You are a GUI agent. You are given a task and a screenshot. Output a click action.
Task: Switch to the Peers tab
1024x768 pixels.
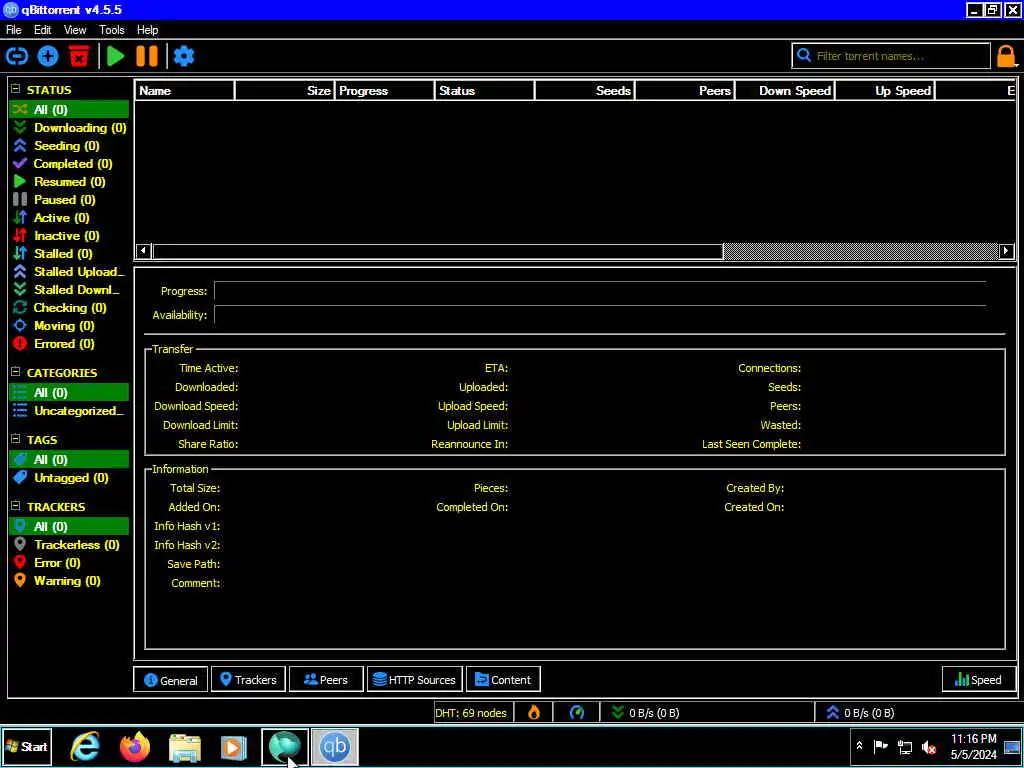(326, 680)
